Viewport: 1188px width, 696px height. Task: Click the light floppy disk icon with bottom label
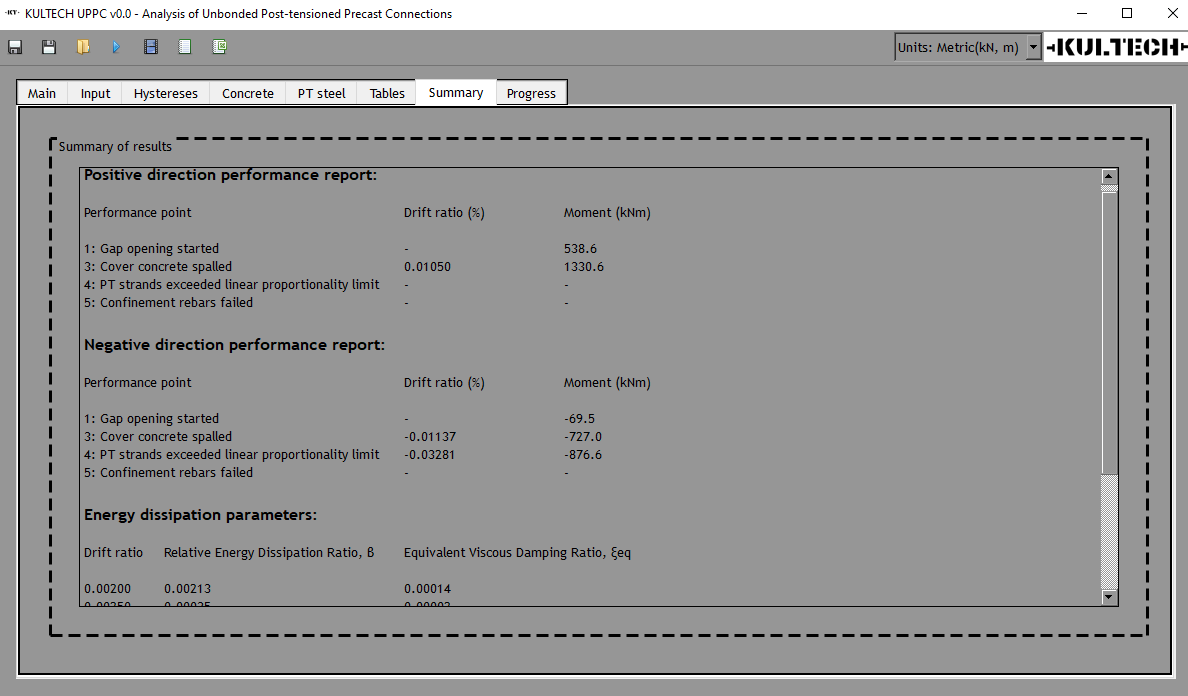[49, 47]
